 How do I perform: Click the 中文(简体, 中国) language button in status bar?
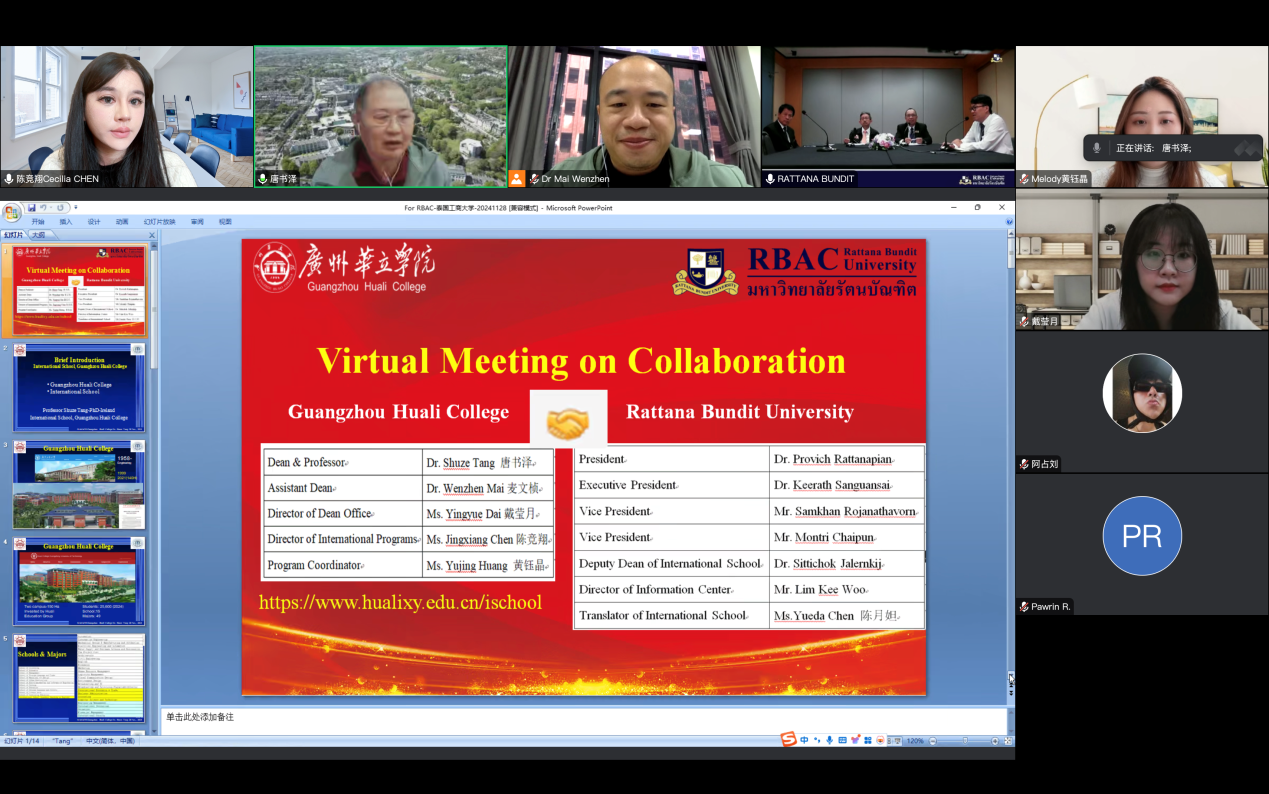[110, 741]
